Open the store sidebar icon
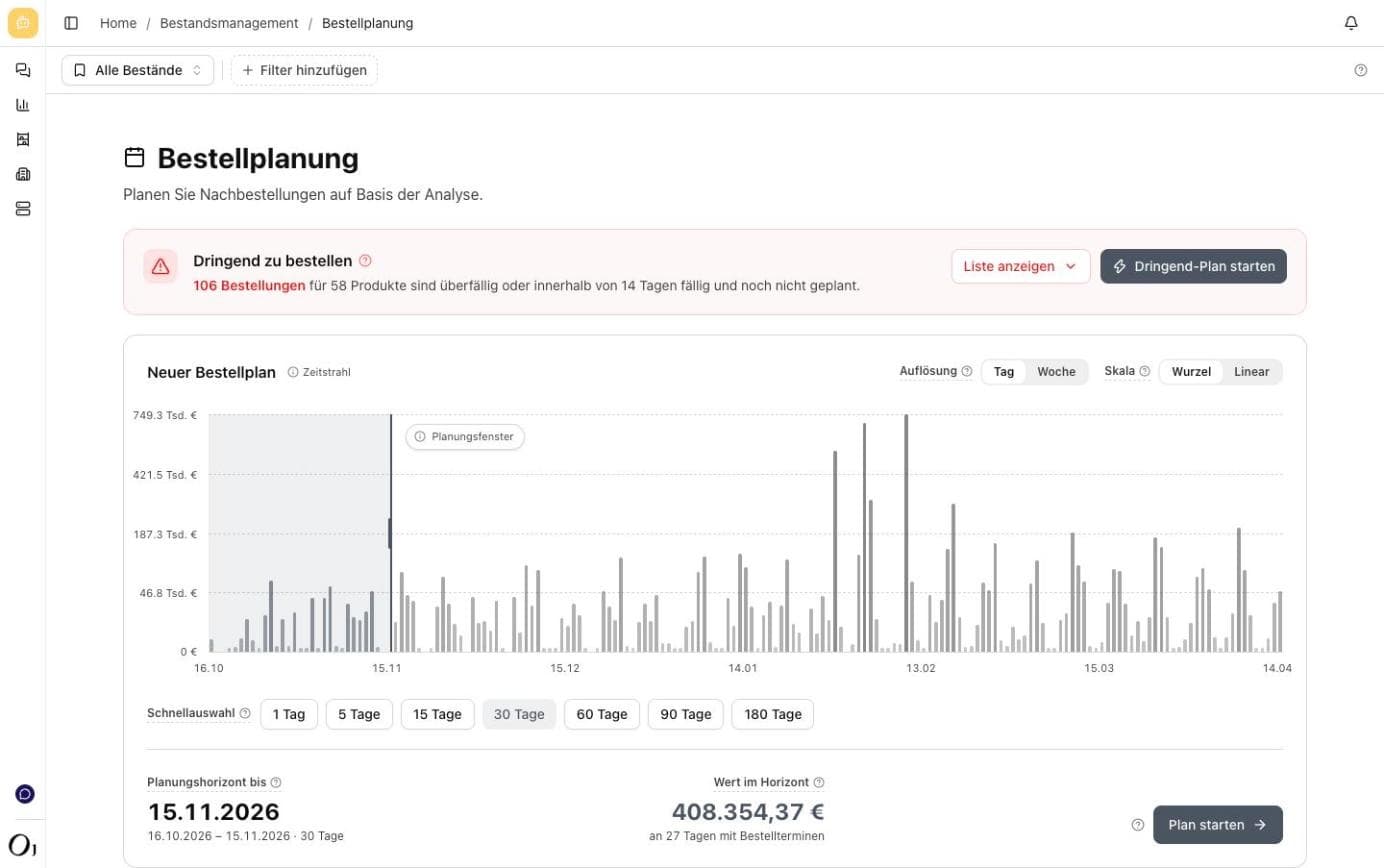Image resolution: width=1384 pixels, height=868 pixels. point(23,139)
